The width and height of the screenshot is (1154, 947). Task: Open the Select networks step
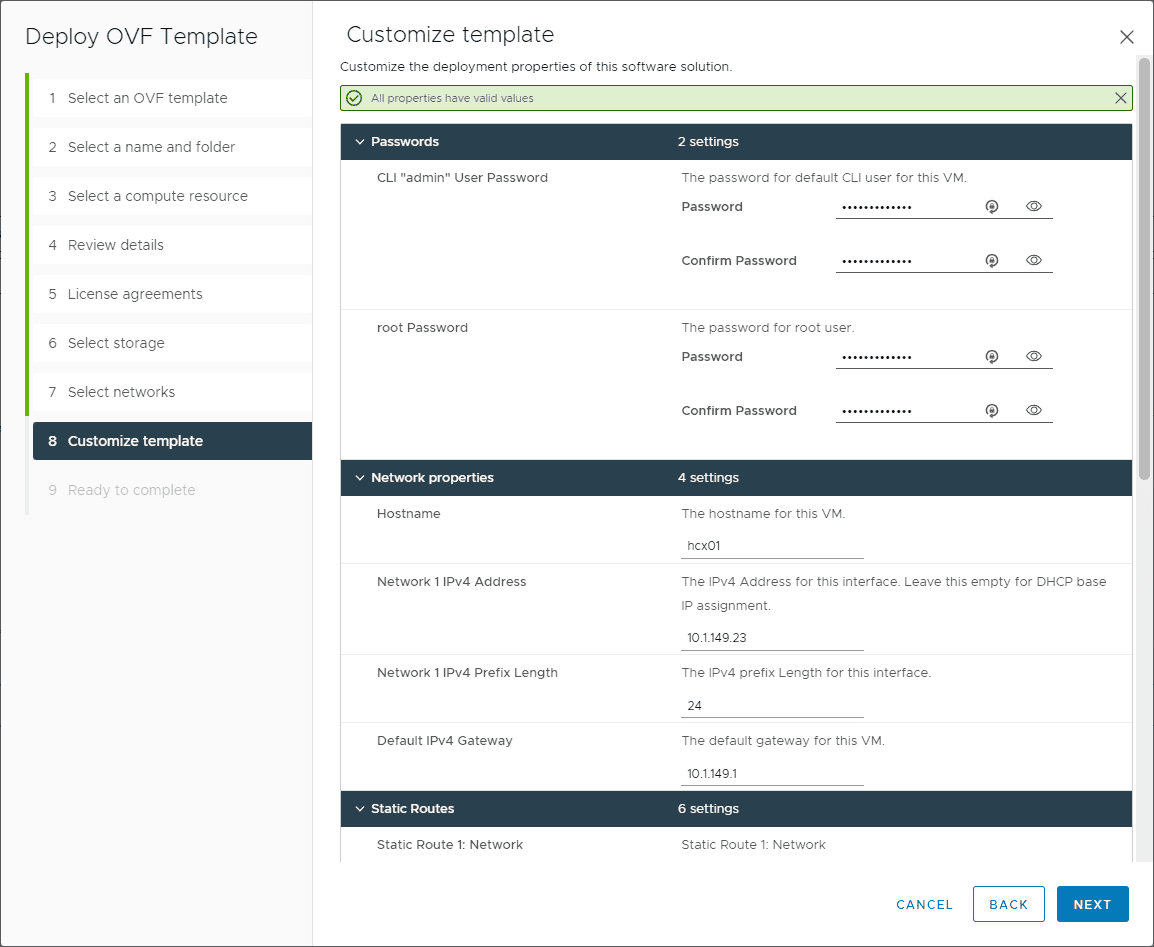pyautogui.click(x=121, y=392)
